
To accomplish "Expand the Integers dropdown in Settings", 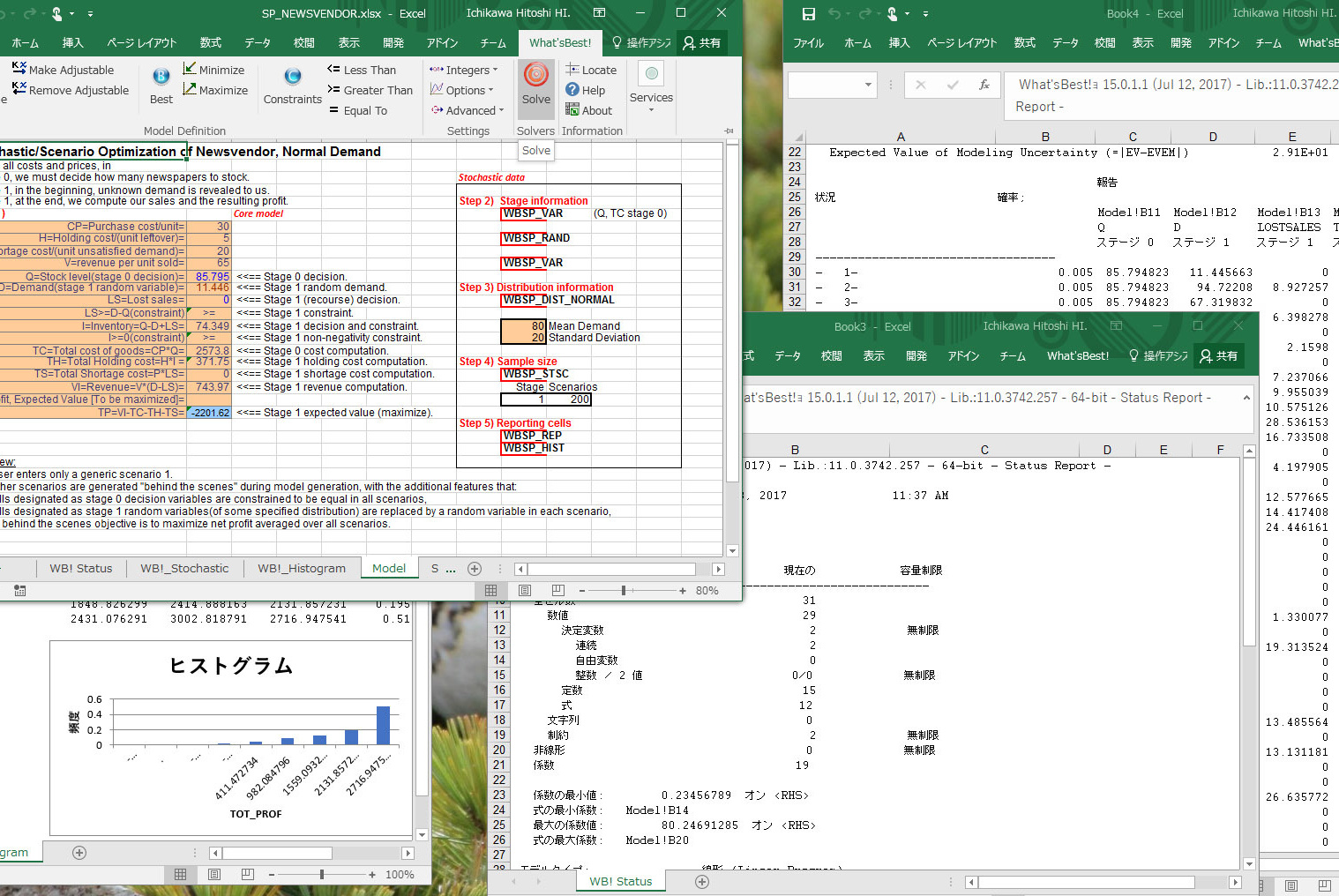I will pyautogui.click(x=464, y=70).
